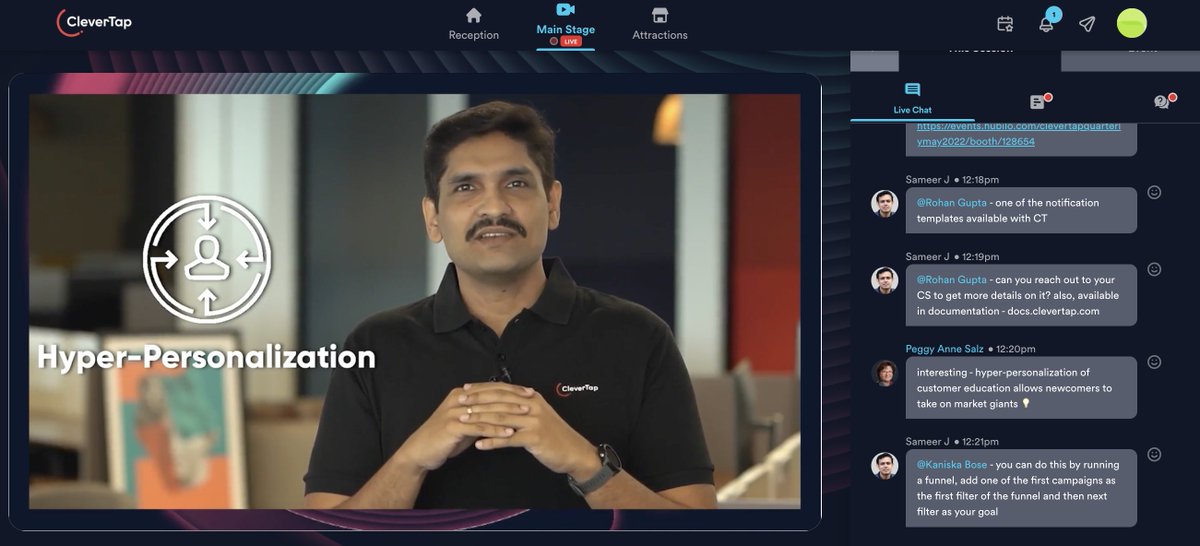React to Sameer J's 12:21pm funnel message
Screen dimensions: 1200x546
1154,454
